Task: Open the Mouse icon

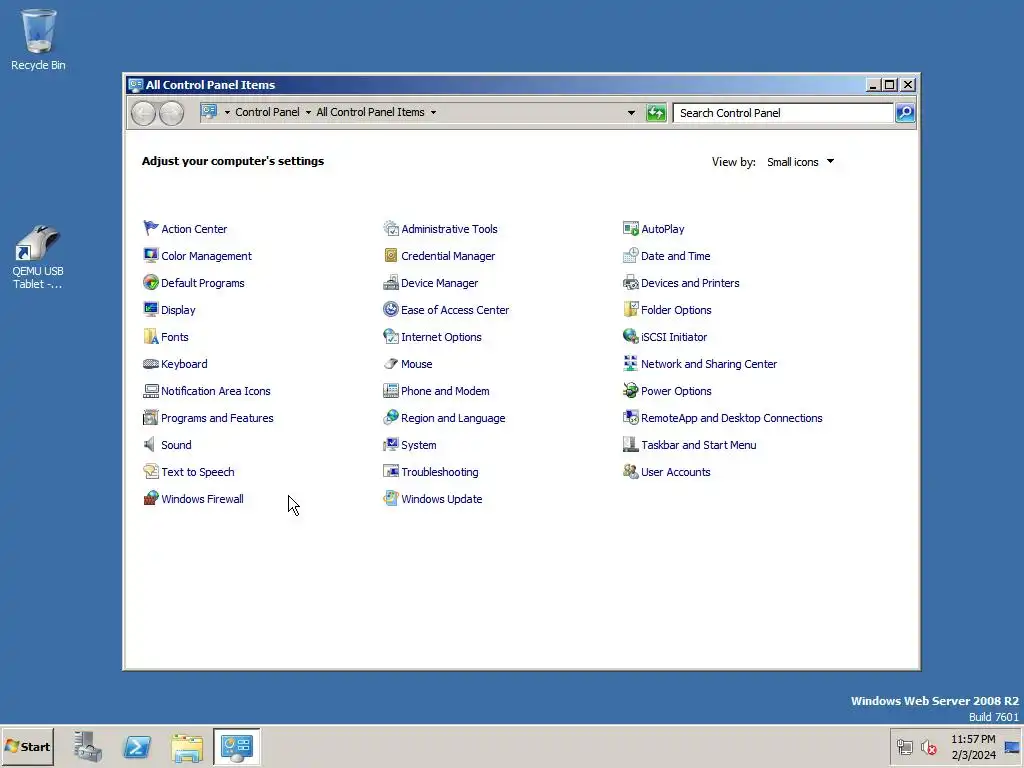Action: pos(391,363)
